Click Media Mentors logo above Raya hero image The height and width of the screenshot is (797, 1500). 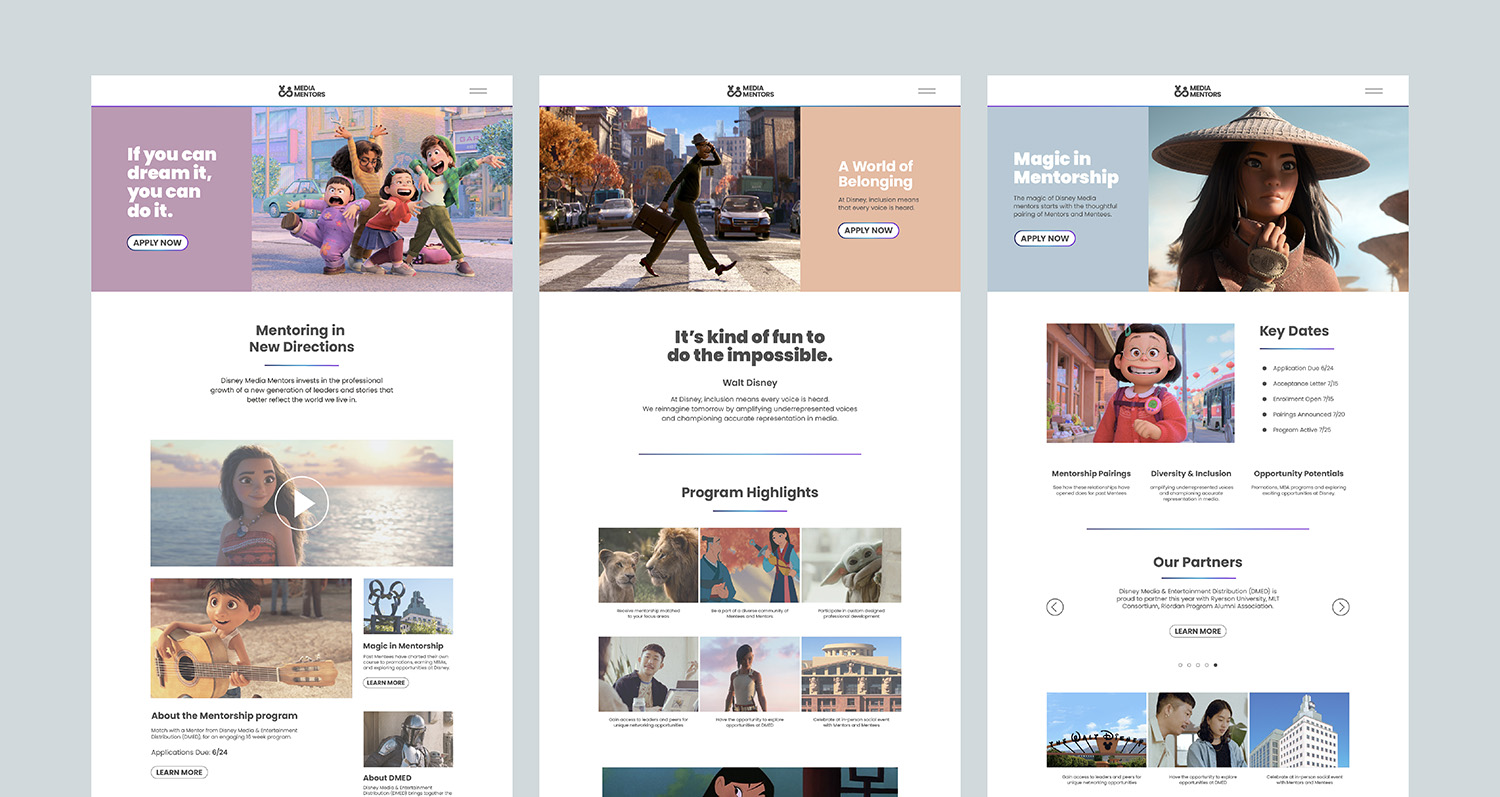1198,91
